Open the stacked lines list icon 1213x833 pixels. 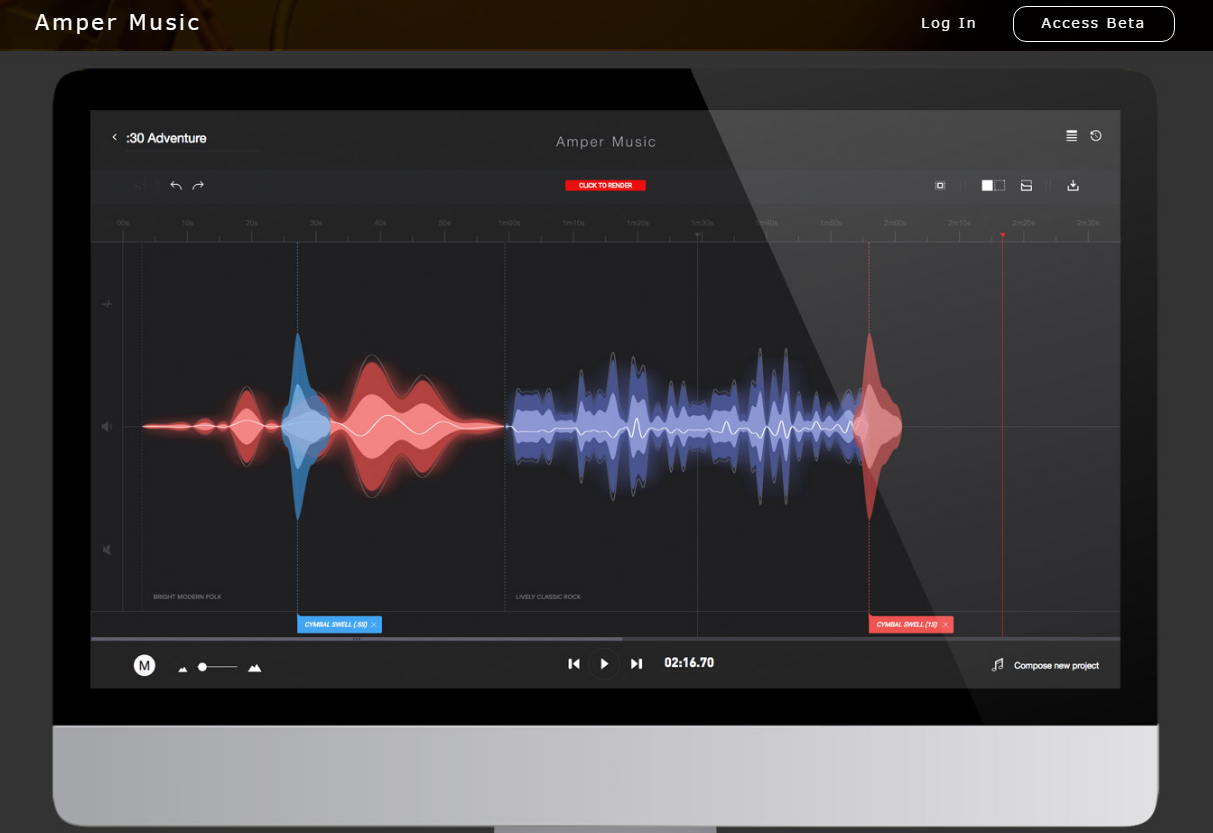(1072, 136)
